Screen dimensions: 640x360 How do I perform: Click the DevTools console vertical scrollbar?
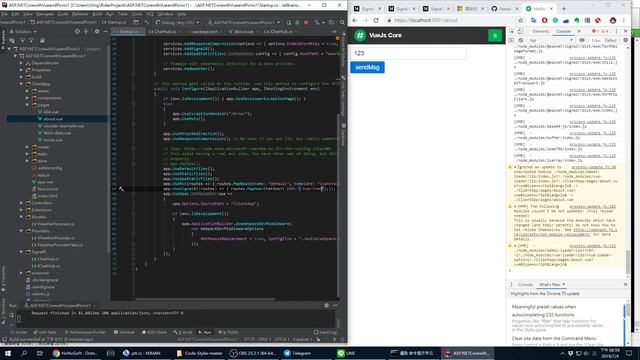(628, 261)
